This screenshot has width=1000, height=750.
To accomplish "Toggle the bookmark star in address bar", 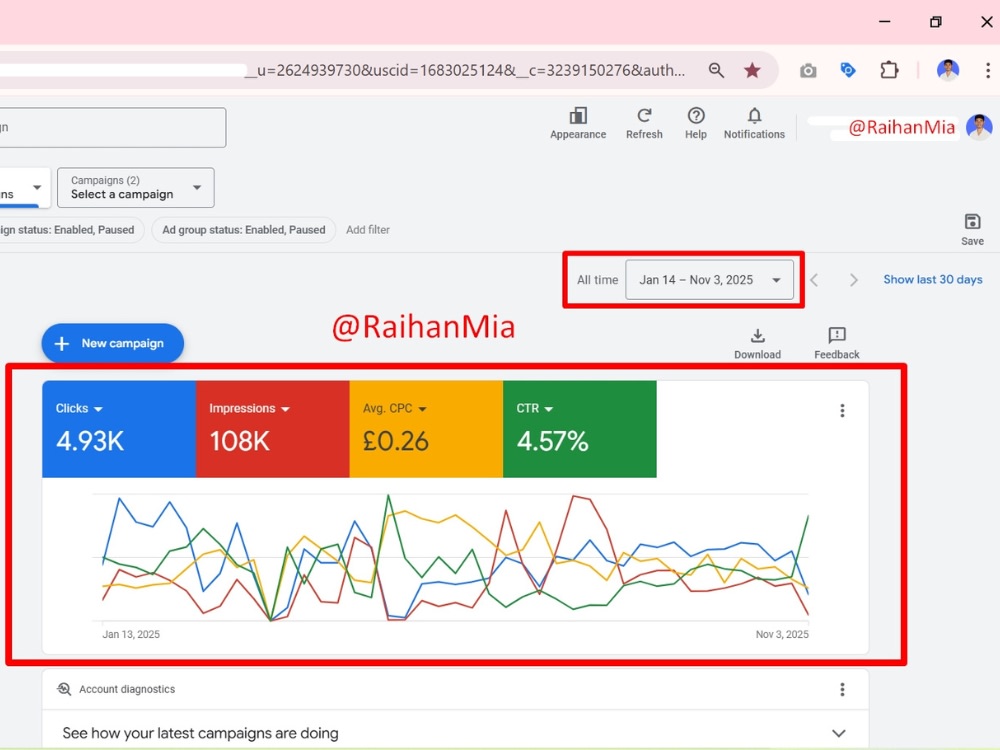I will tap(753, 70).
